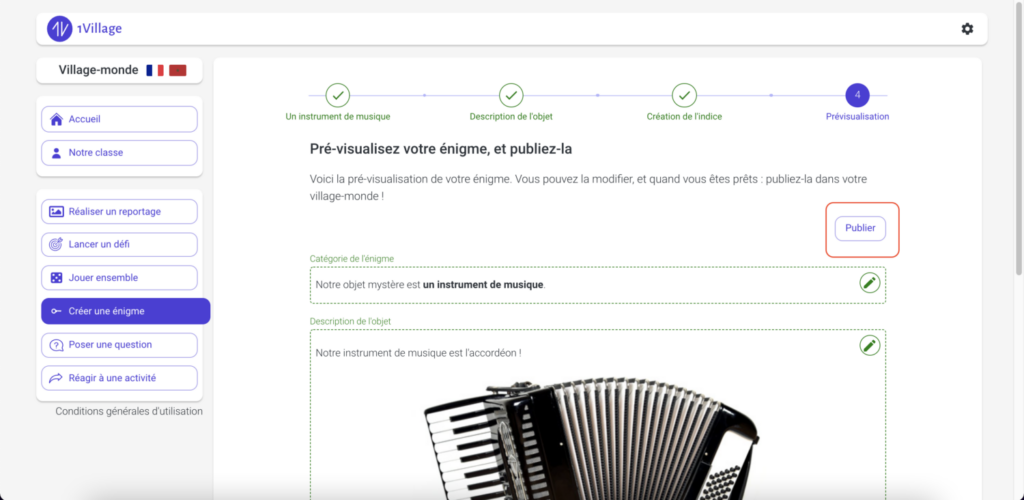Click the picture icon beside Réaliser un reportage
1024x500 pixels.
(56, 211)
